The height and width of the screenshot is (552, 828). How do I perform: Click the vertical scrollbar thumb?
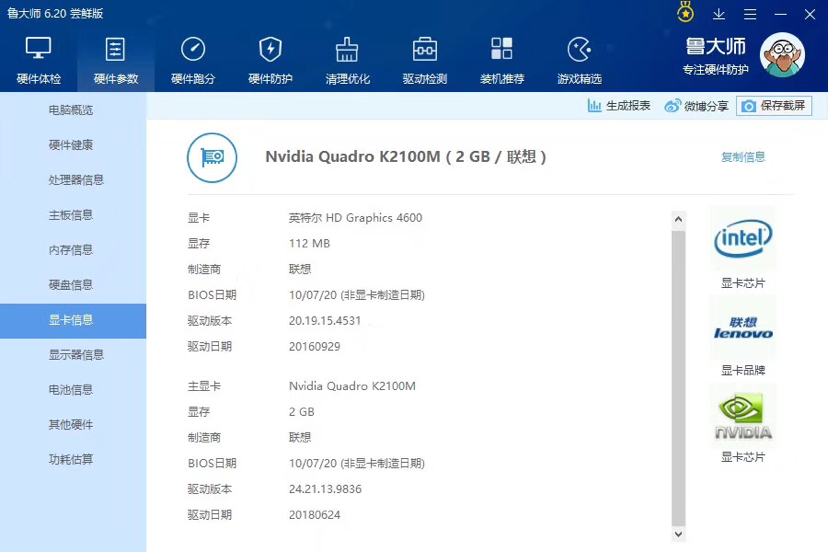point(679,378)
